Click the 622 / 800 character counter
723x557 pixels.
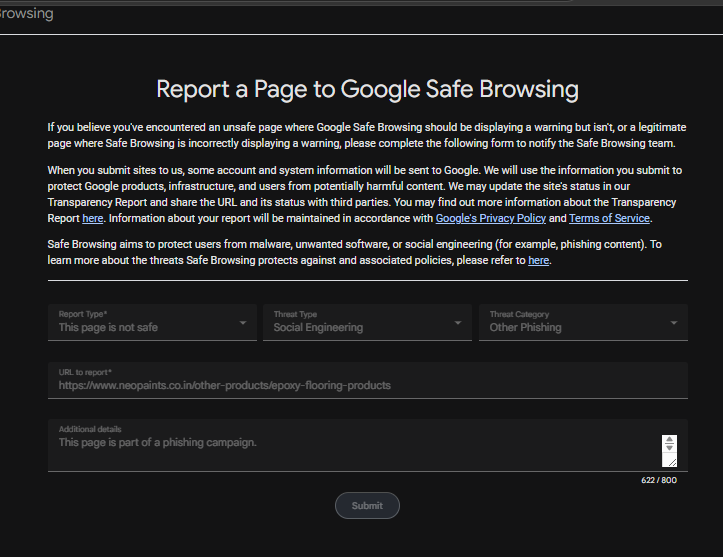659,480
